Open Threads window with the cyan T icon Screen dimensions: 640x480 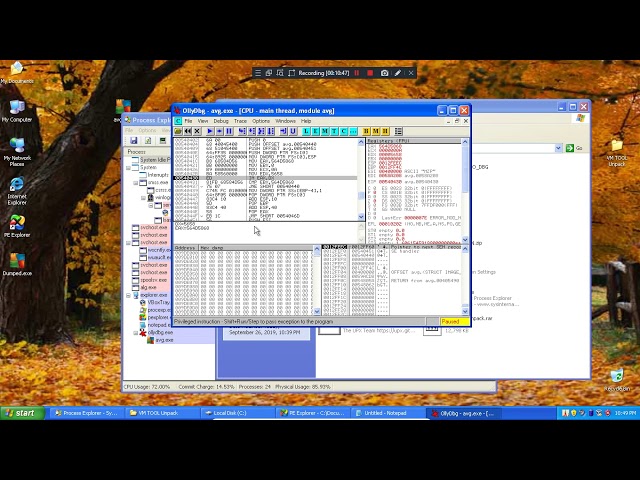pos(334,131)
